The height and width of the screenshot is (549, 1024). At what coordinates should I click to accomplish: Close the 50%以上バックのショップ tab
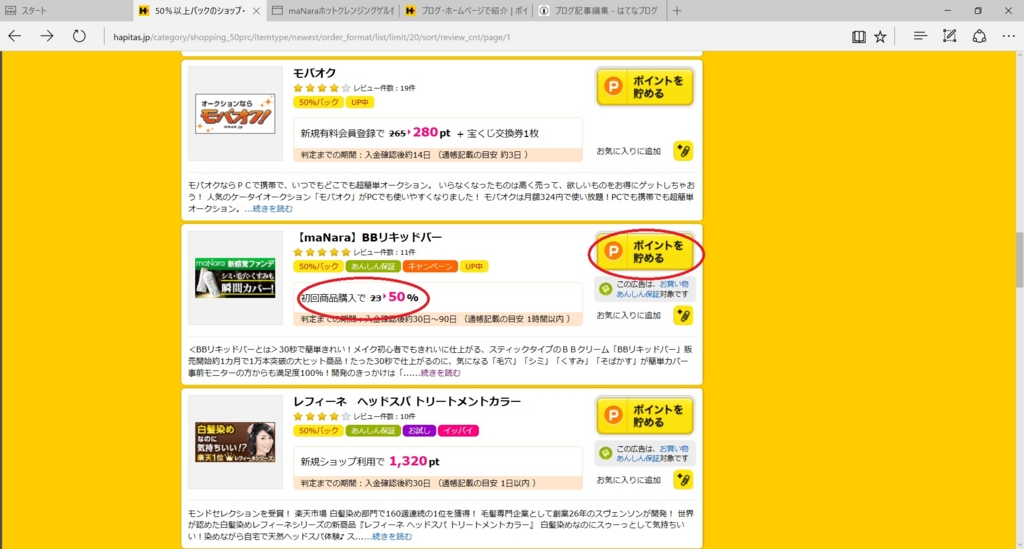point(256,11)
